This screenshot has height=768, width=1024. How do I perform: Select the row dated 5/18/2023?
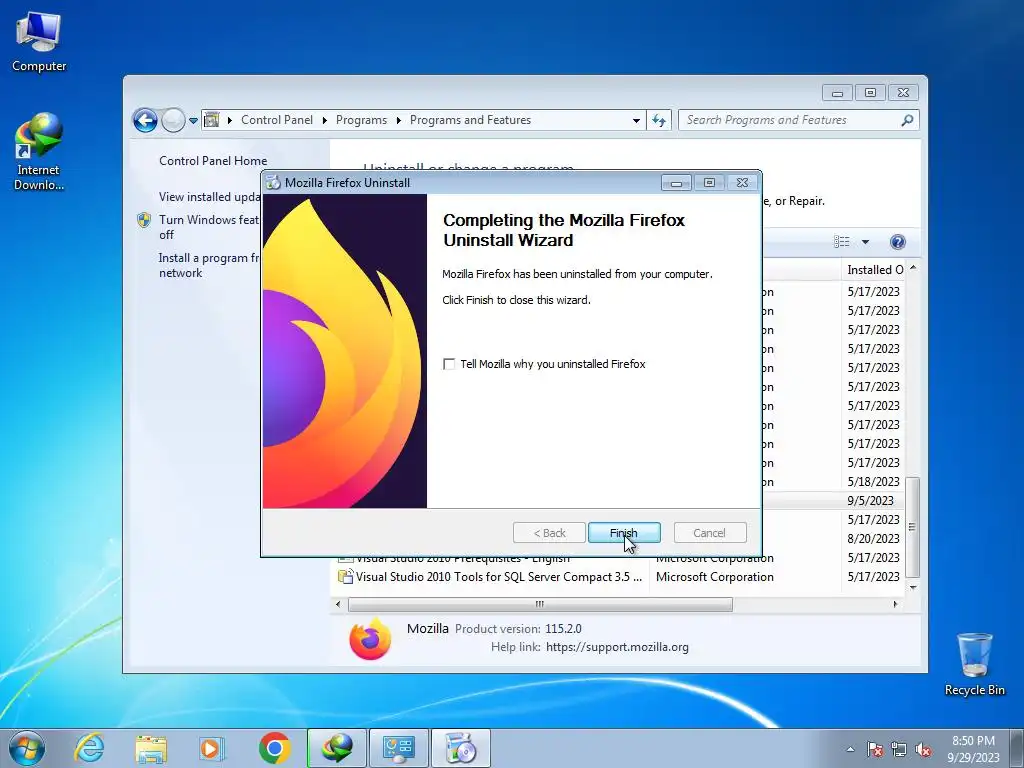(833, 482)
